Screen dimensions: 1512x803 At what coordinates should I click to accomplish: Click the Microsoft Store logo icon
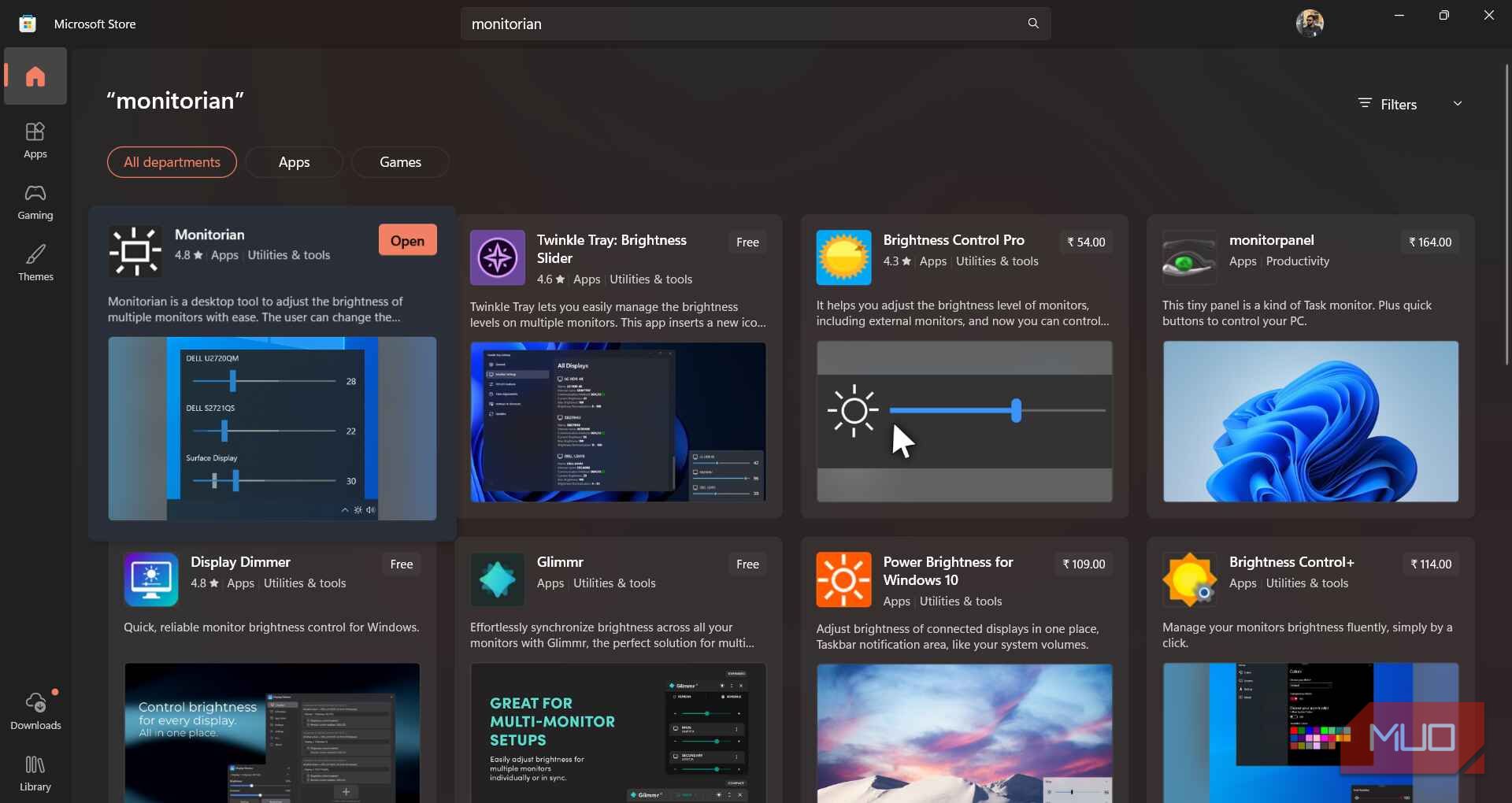tap(28, 24)
